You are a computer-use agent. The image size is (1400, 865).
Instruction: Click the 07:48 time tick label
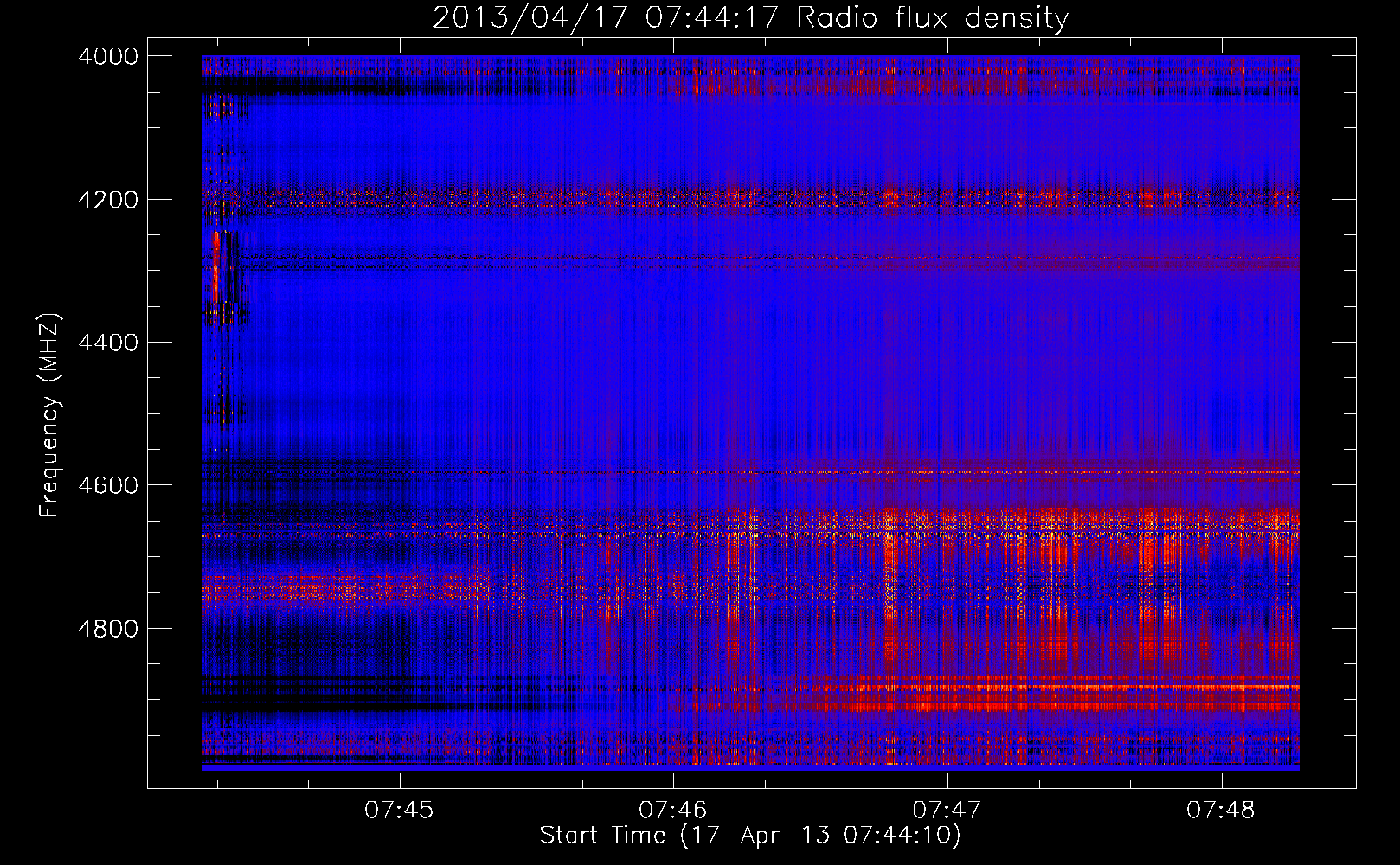tap(1221, 811)
